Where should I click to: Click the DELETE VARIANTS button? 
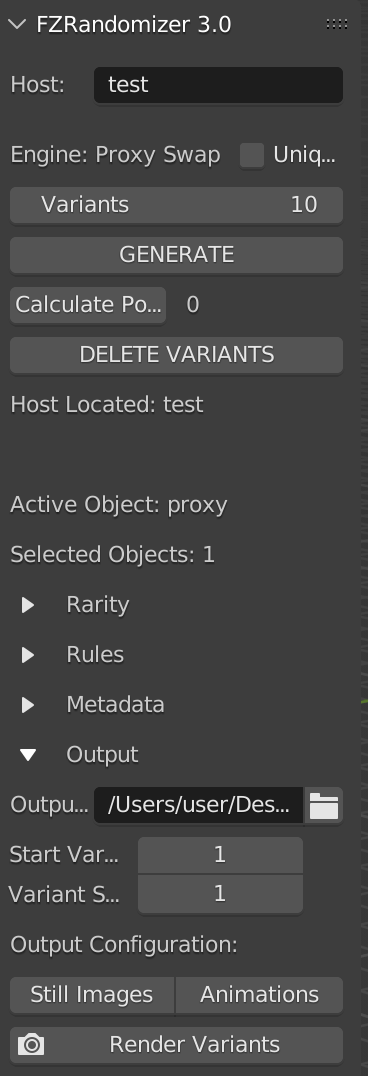click(x=176, y=355)
